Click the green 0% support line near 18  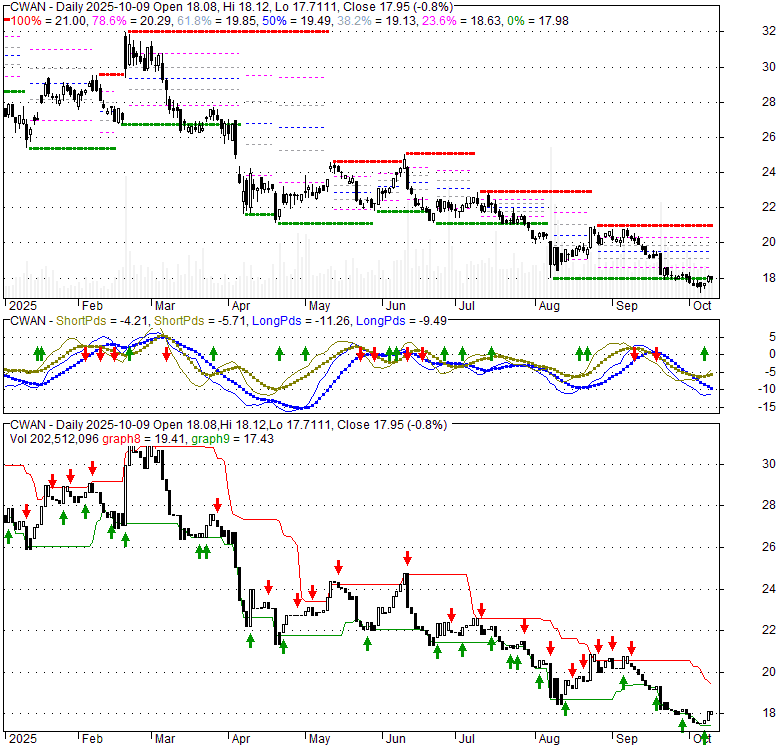pyautogui.click(x=632, y=279)
